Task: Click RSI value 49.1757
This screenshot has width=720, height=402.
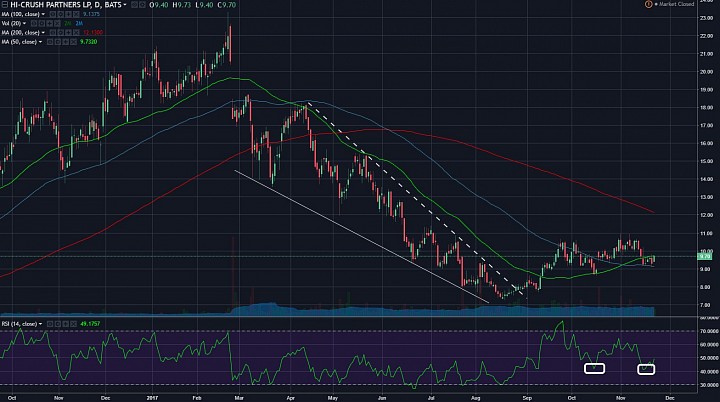Action: 90,324
